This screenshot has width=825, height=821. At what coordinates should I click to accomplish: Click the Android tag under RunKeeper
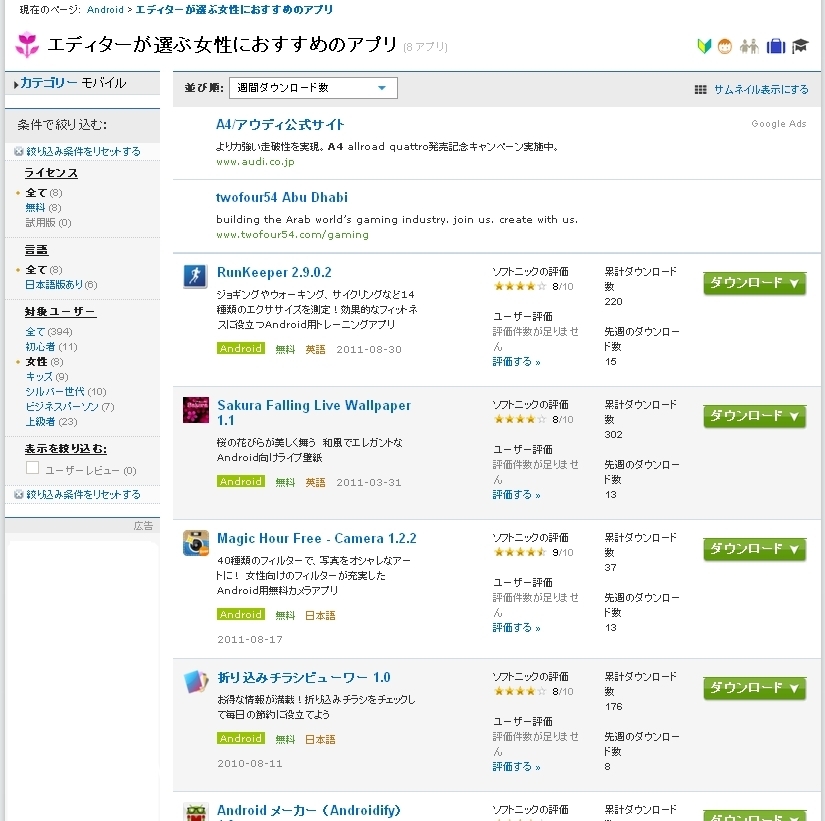pos(240,348)
